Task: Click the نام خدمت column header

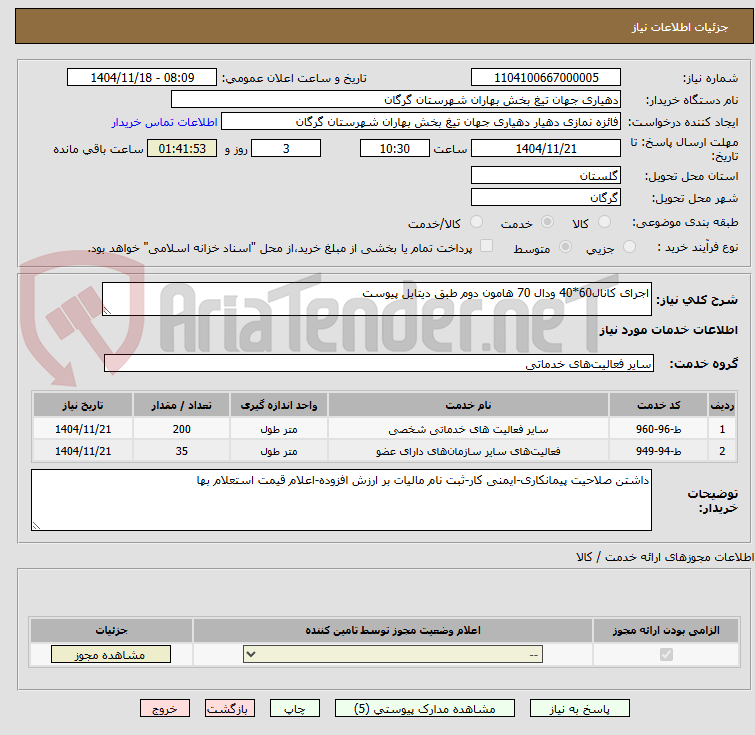Action: [x=469, y=405]
